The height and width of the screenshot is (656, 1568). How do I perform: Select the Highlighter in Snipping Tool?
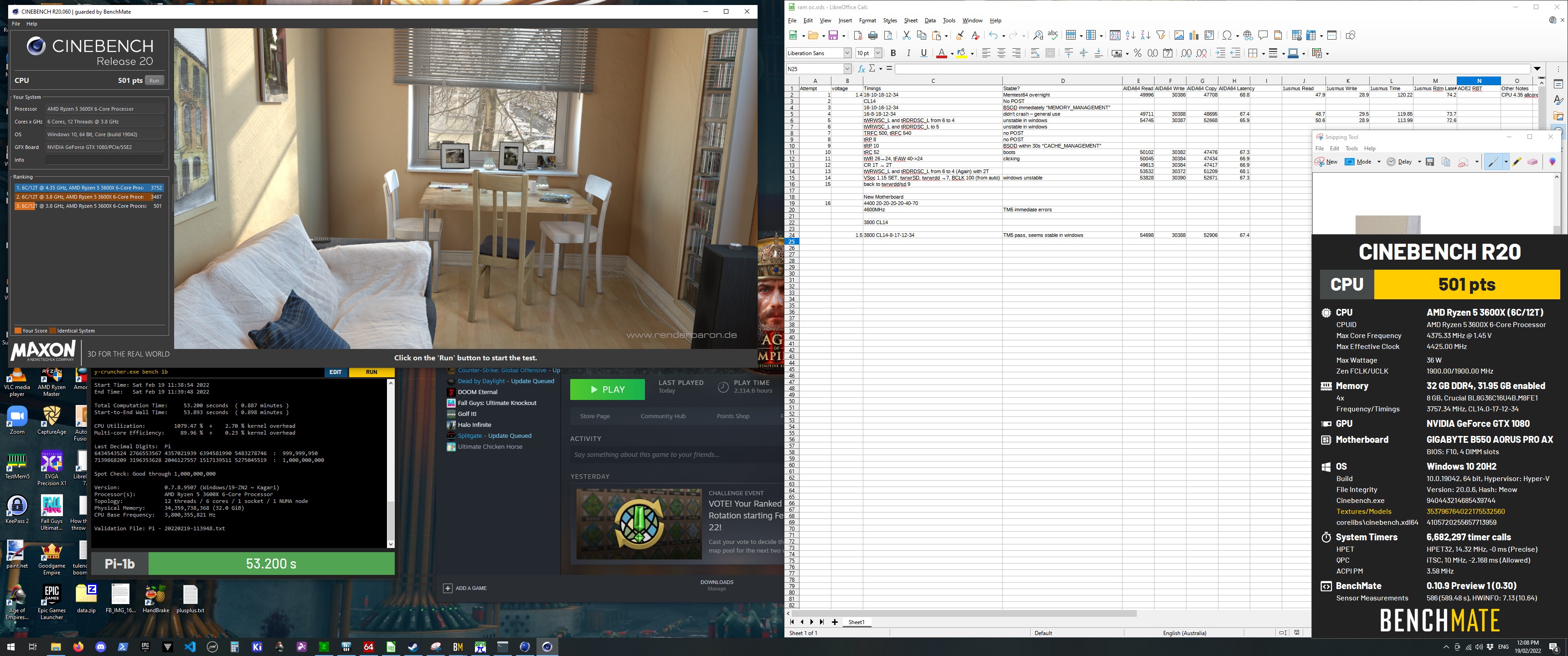tap(1516, 162)
